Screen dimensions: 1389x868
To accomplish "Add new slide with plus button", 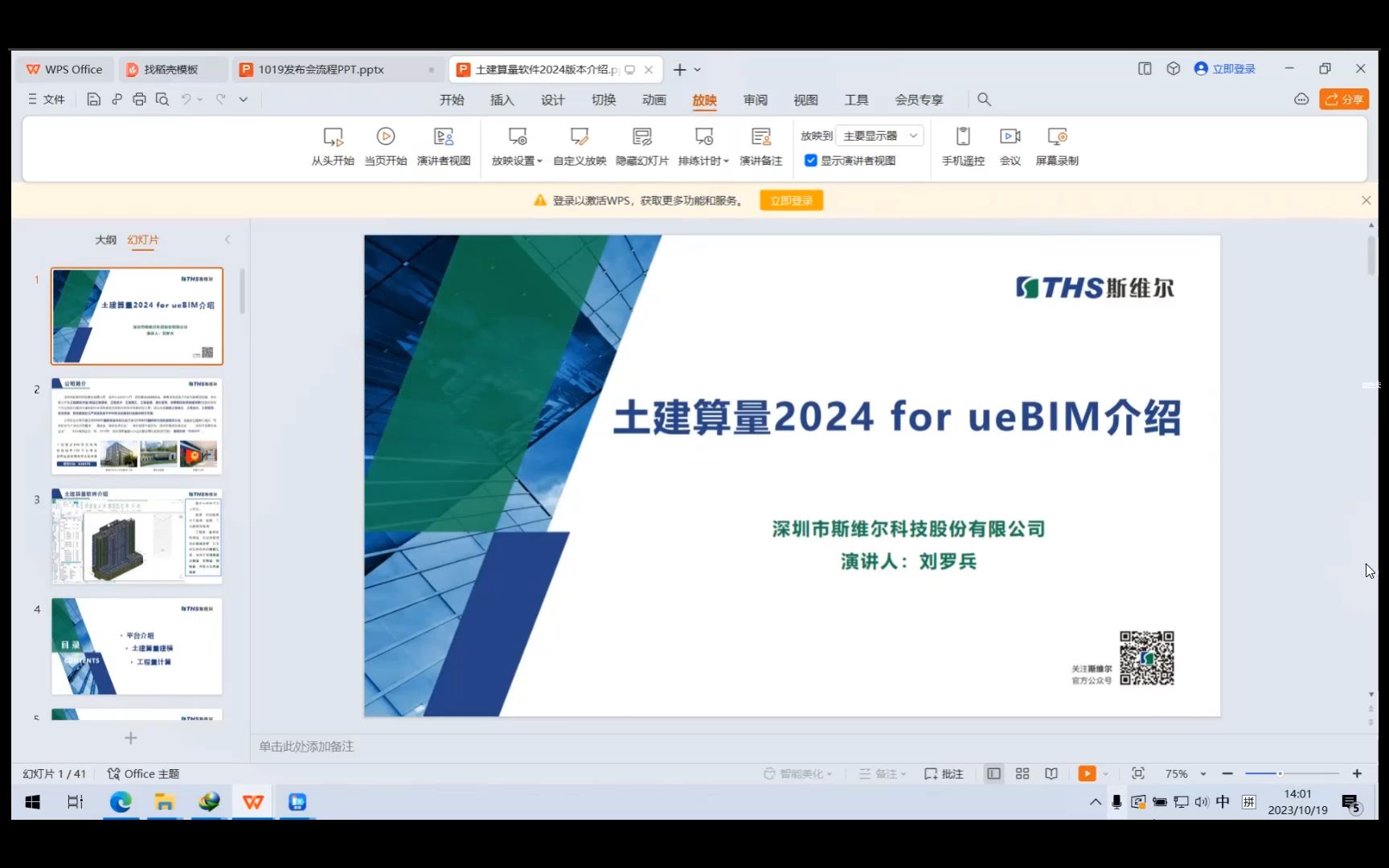I will (x=131, y=738).
